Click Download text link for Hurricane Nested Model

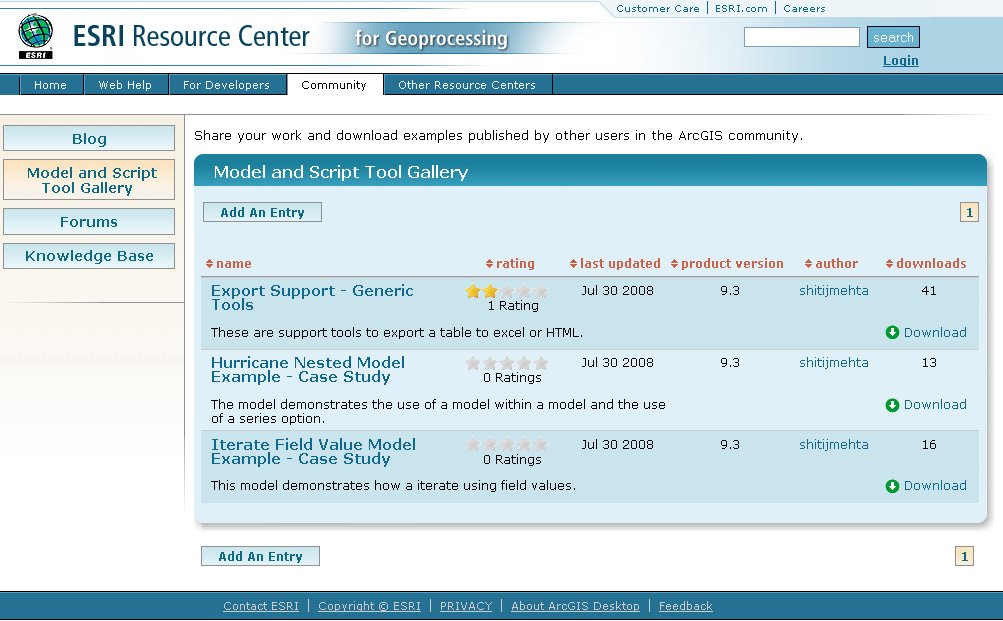click(935, 405)
